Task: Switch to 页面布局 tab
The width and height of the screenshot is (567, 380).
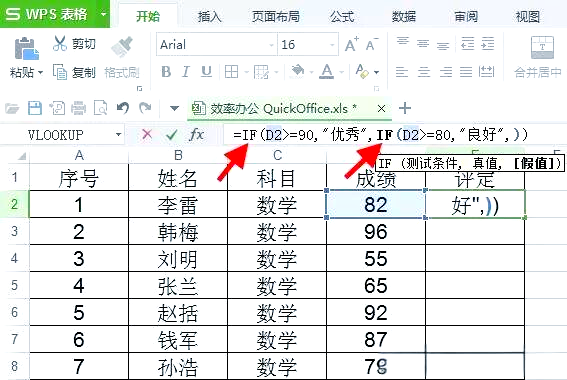Action: coord(276,16)
